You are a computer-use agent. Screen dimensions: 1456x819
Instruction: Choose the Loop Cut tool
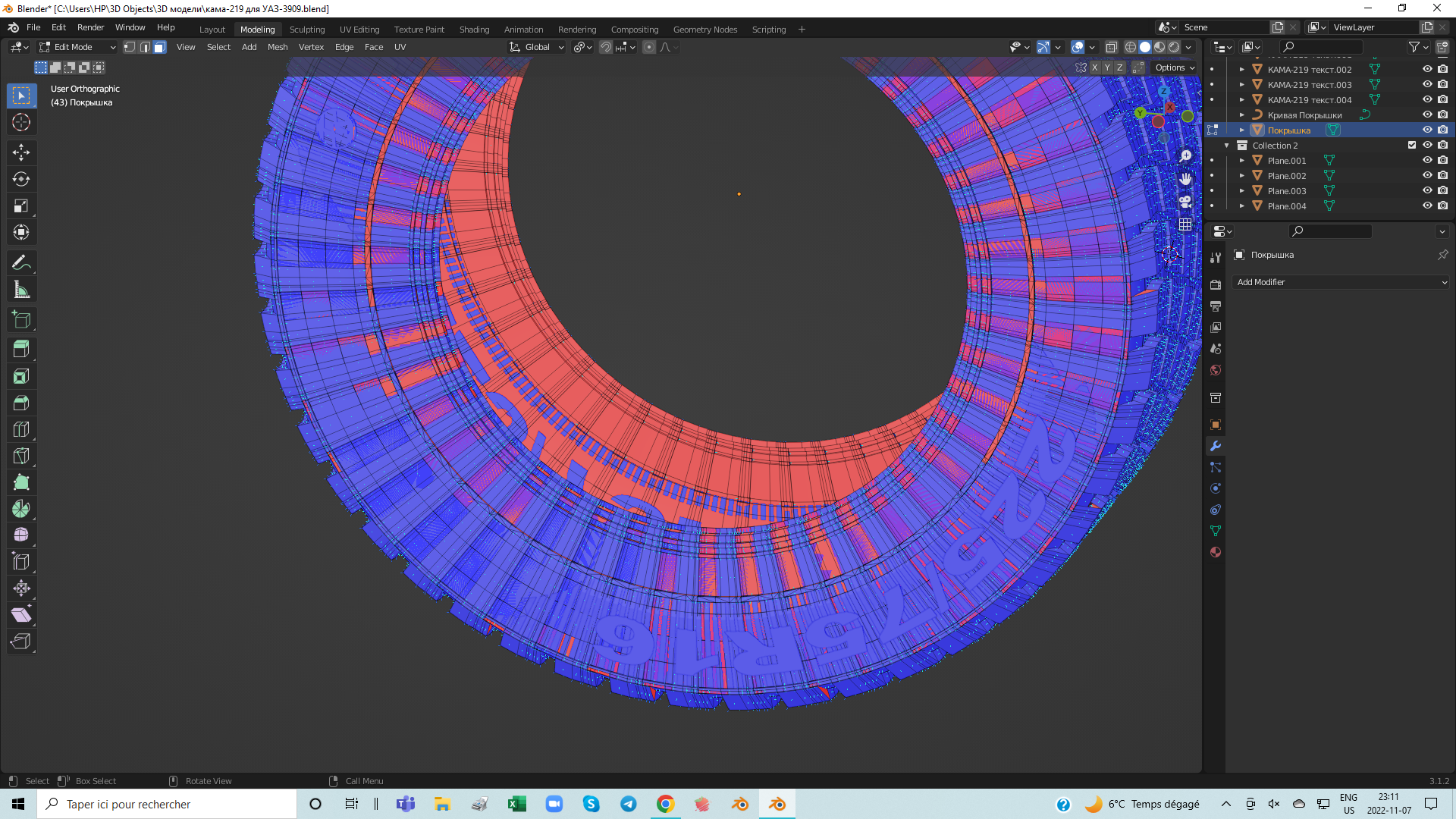point(21,429)
